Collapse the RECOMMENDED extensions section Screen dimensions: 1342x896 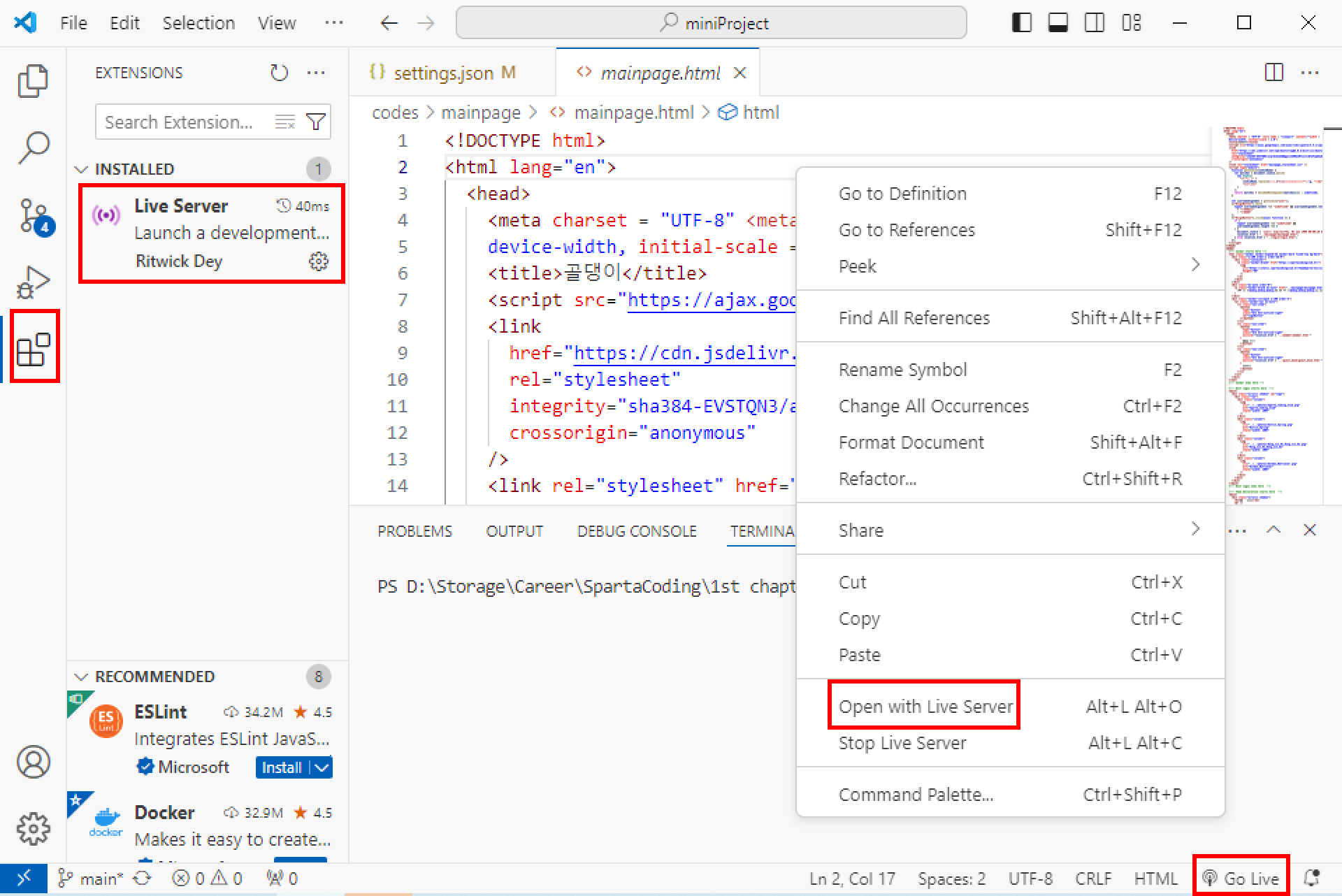click(81, 677)
